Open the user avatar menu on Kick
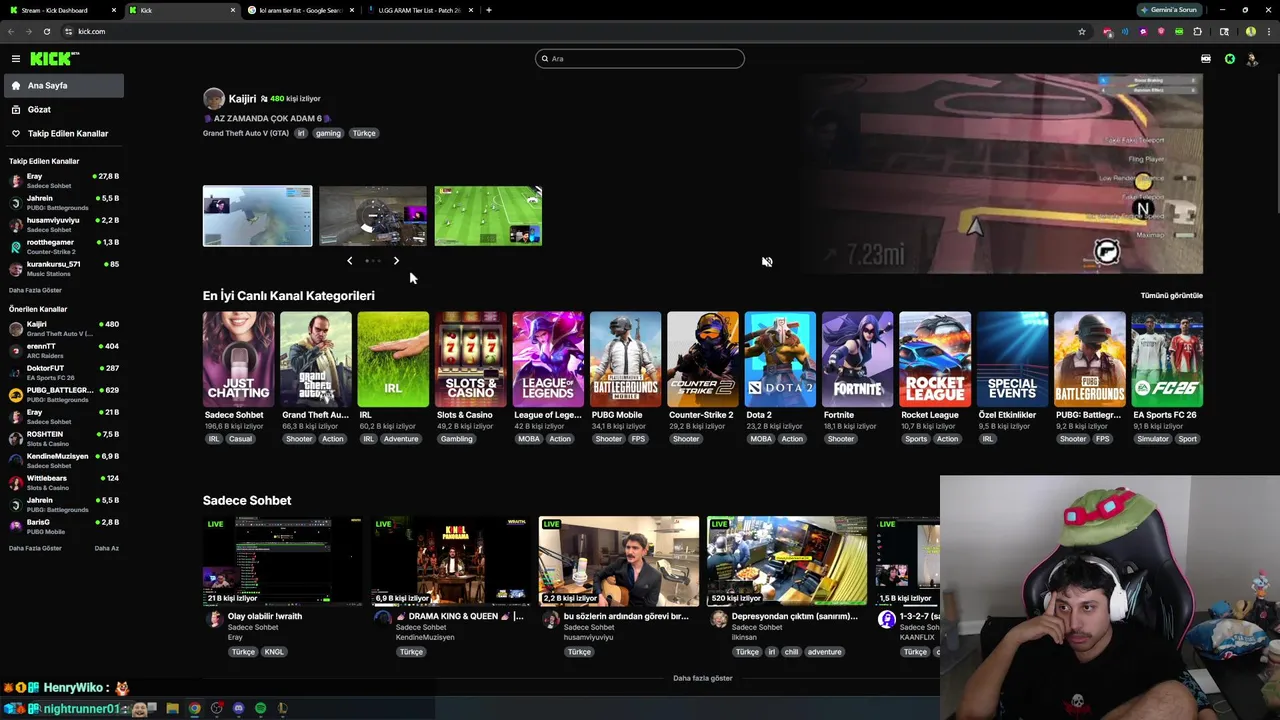The image size is (1280, 720). click(x=1253, y=59)
